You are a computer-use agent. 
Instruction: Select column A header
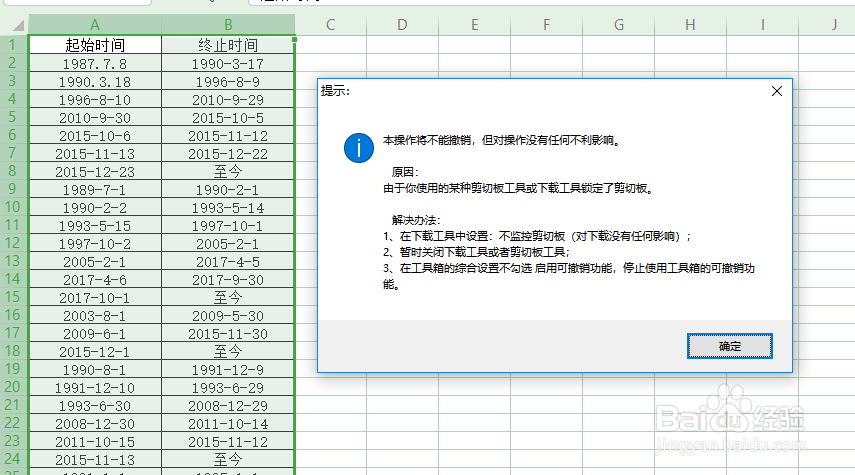(x=95, y=25)
